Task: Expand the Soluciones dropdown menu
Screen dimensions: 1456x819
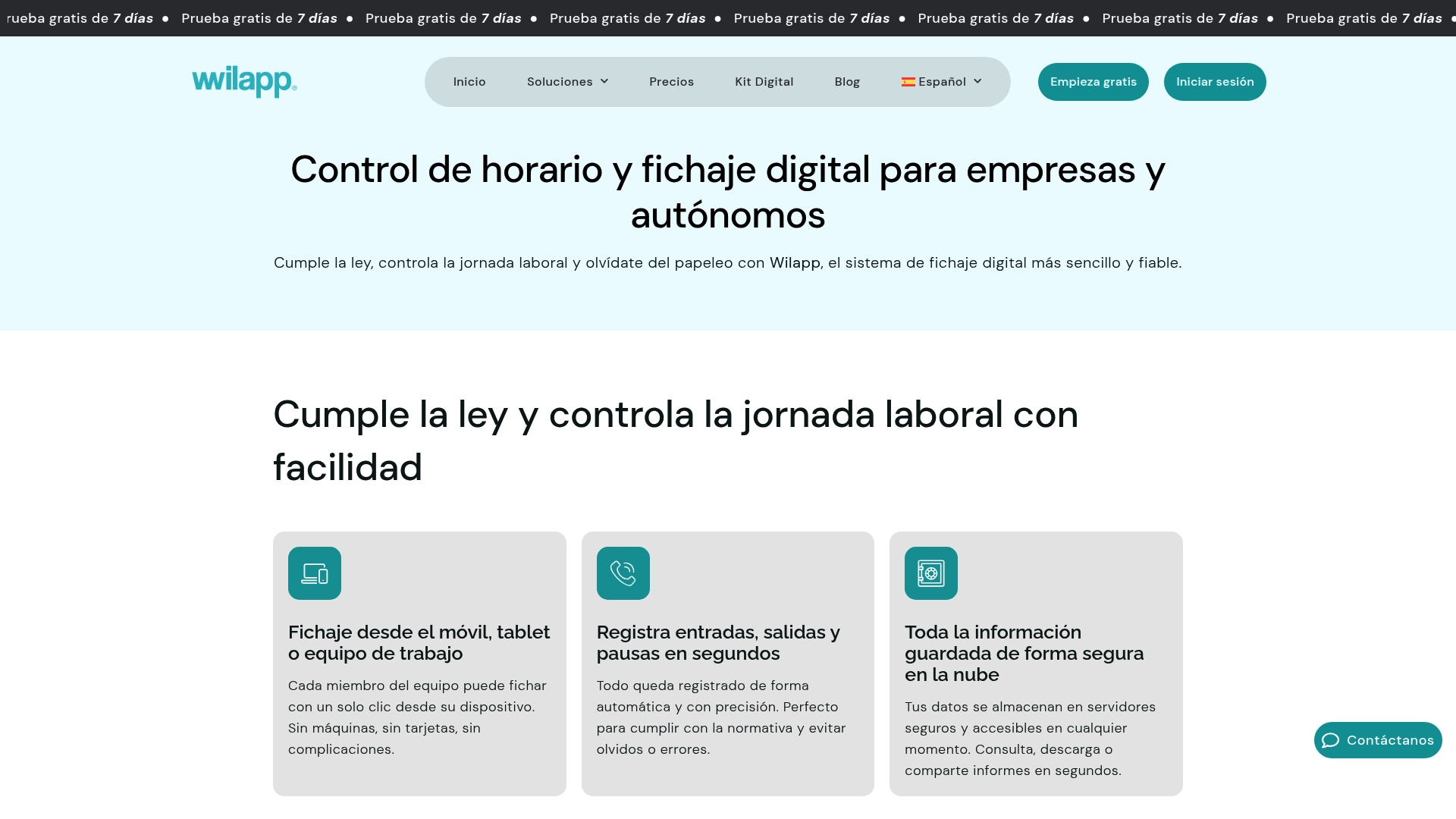Action: [x=567, y=82]
